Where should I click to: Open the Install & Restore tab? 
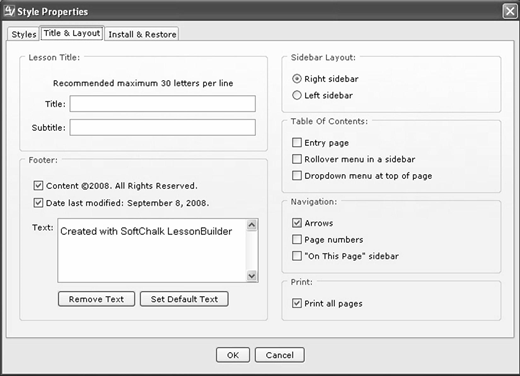142,34
